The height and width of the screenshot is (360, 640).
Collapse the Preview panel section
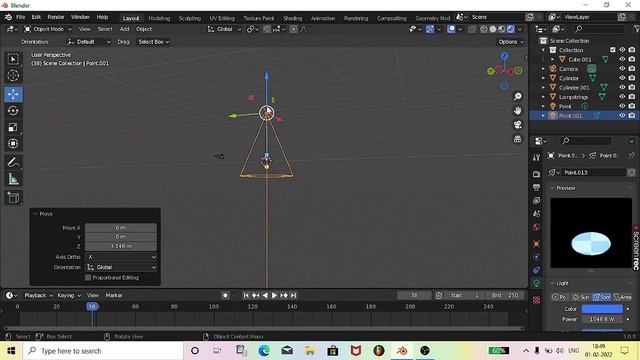553,188
